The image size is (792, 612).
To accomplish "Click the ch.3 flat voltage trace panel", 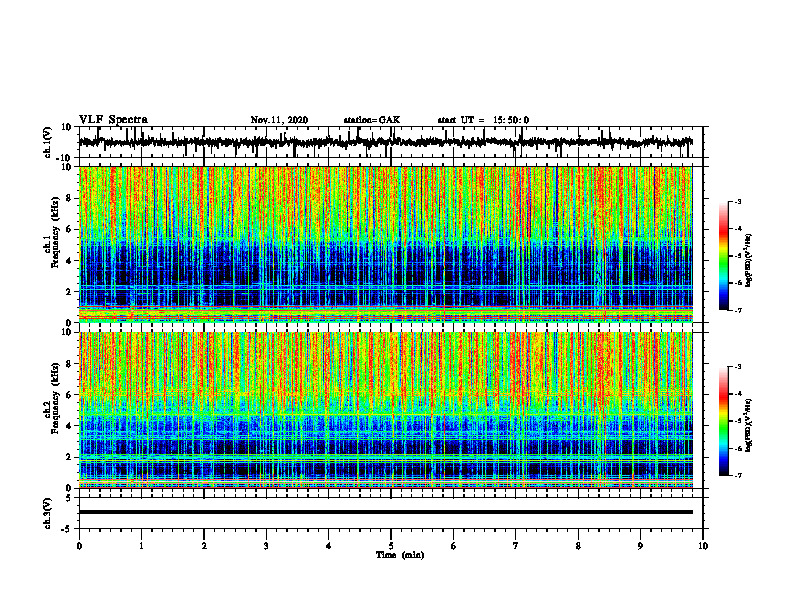I will (391, 513).
